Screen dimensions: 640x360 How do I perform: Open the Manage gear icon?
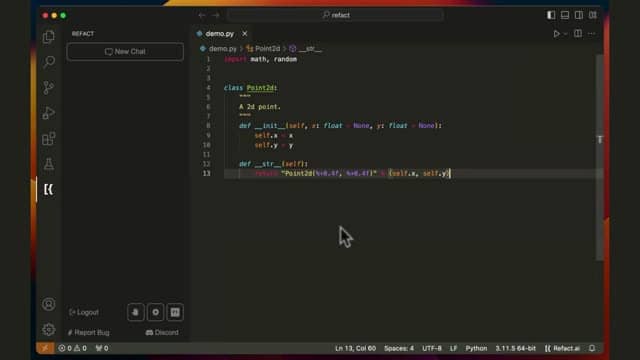[x=49, y=329]
